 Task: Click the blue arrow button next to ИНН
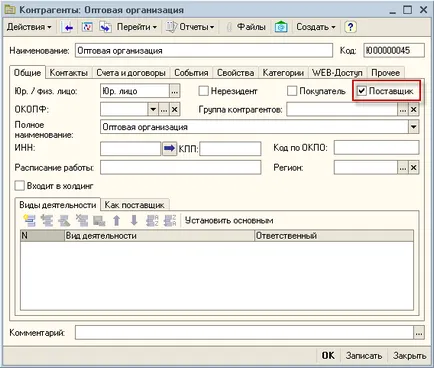[169, 148]
